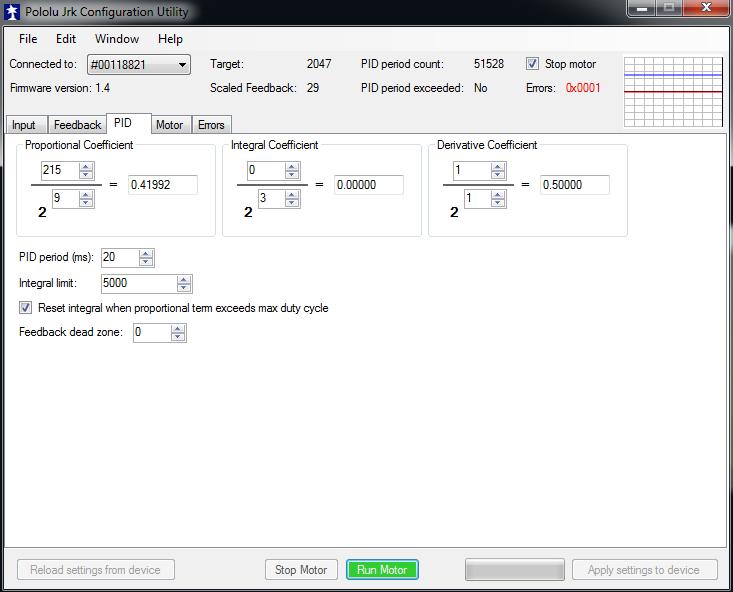Click the target/feedback graph thumbnail
Screen dimensions: 733x592
(x=673, y=91)
